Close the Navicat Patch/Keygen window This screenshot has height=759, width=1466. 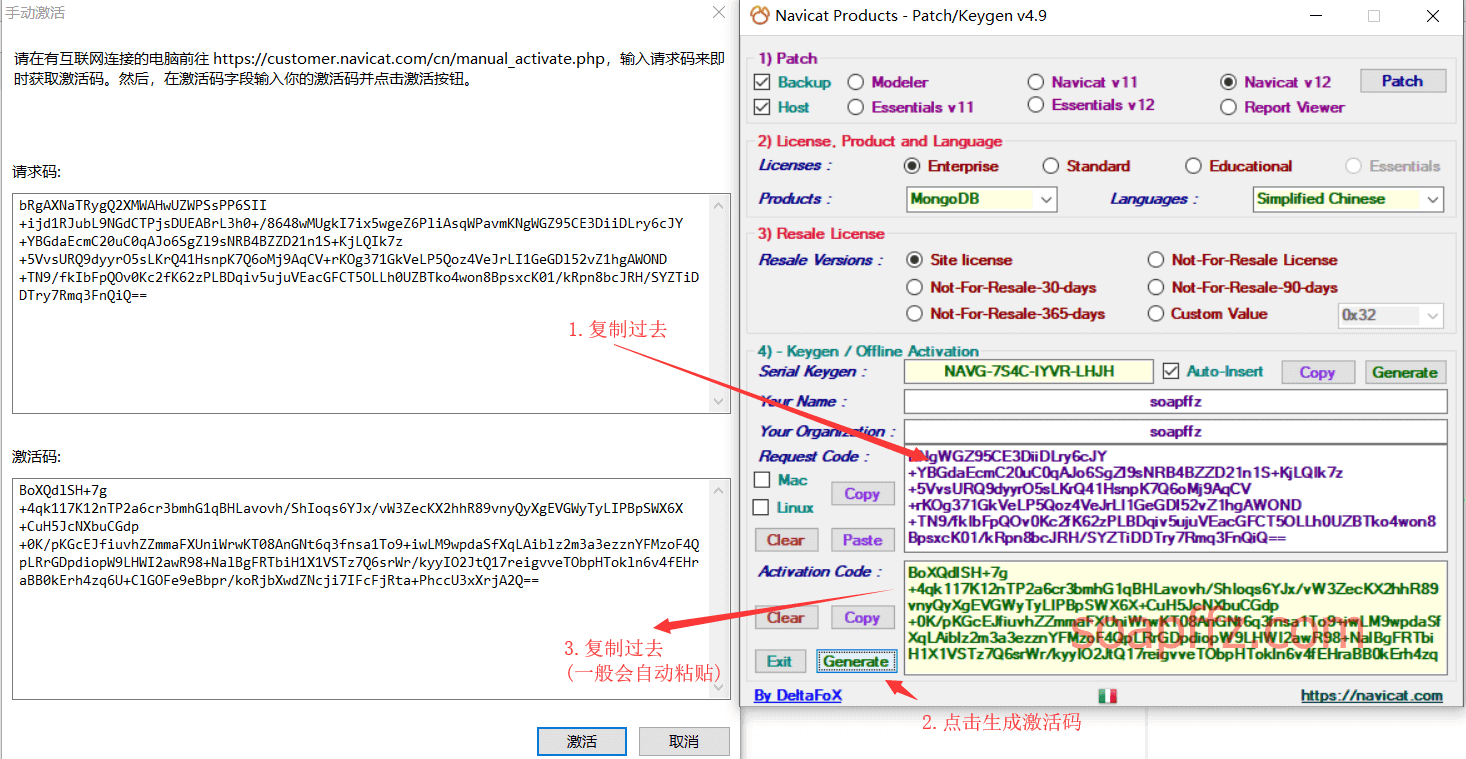[x=1432, y=15]
